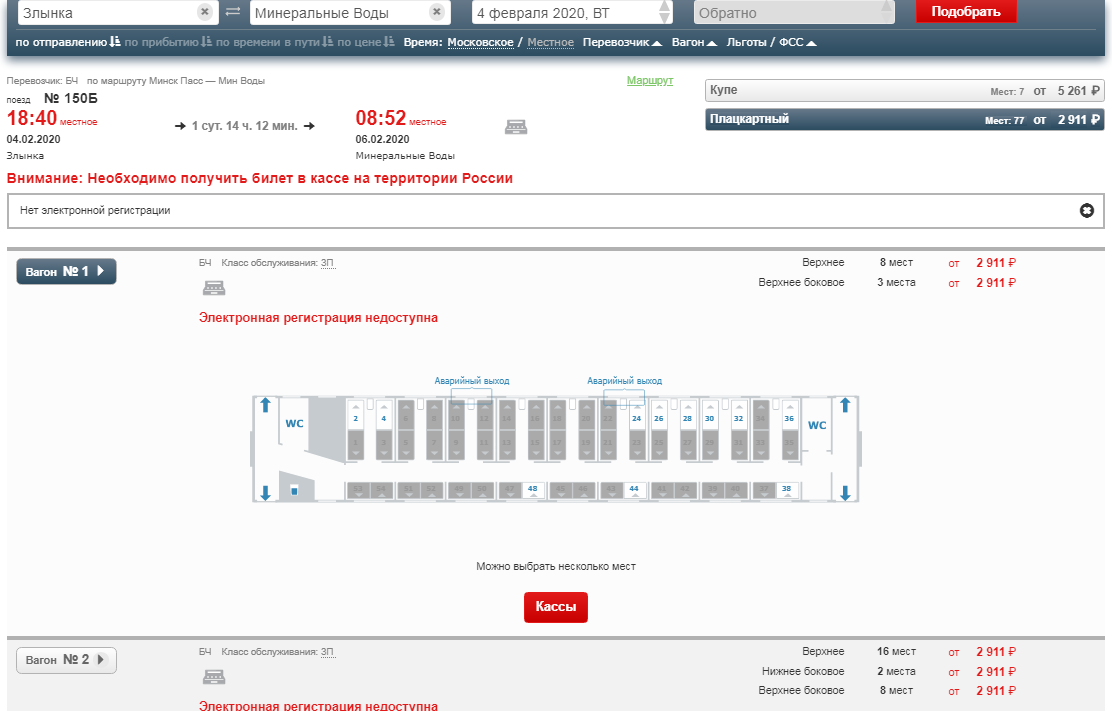Expand Льготы / ФСС options
Image resolution: width=1112 pixels, height=711 pixels.
tap(772, 42)
